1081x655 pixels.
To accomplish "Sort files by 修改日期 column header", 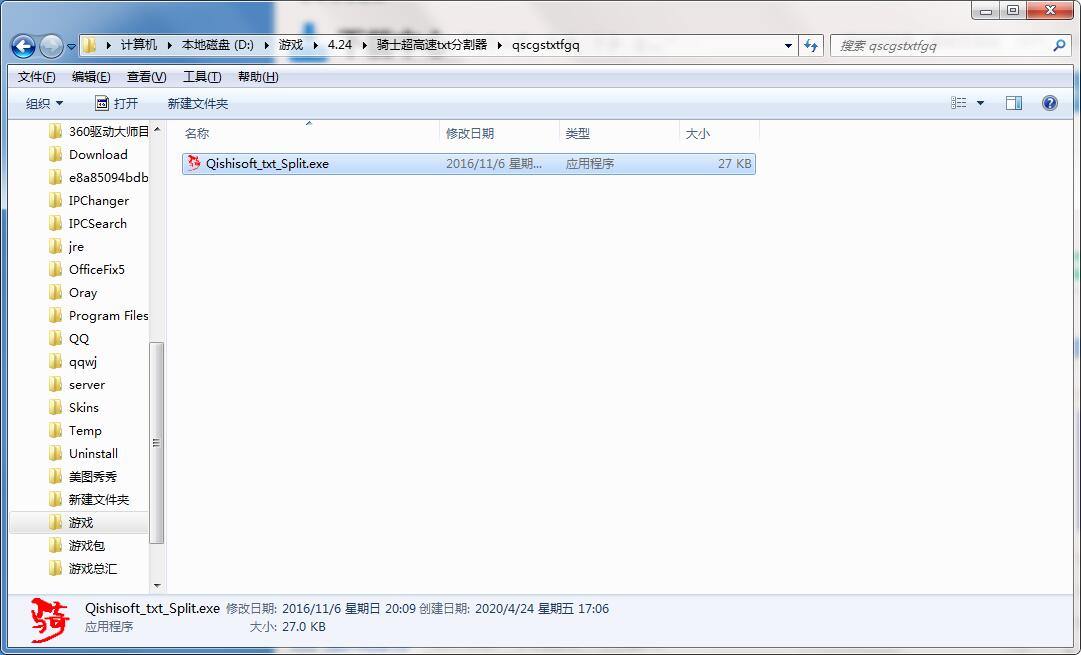I will (470, 133).
